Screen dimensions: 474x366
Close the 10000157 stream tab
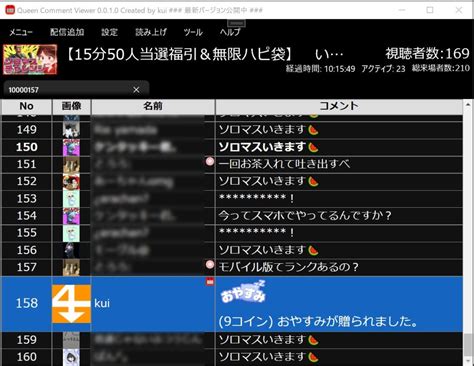click(136, 90)
